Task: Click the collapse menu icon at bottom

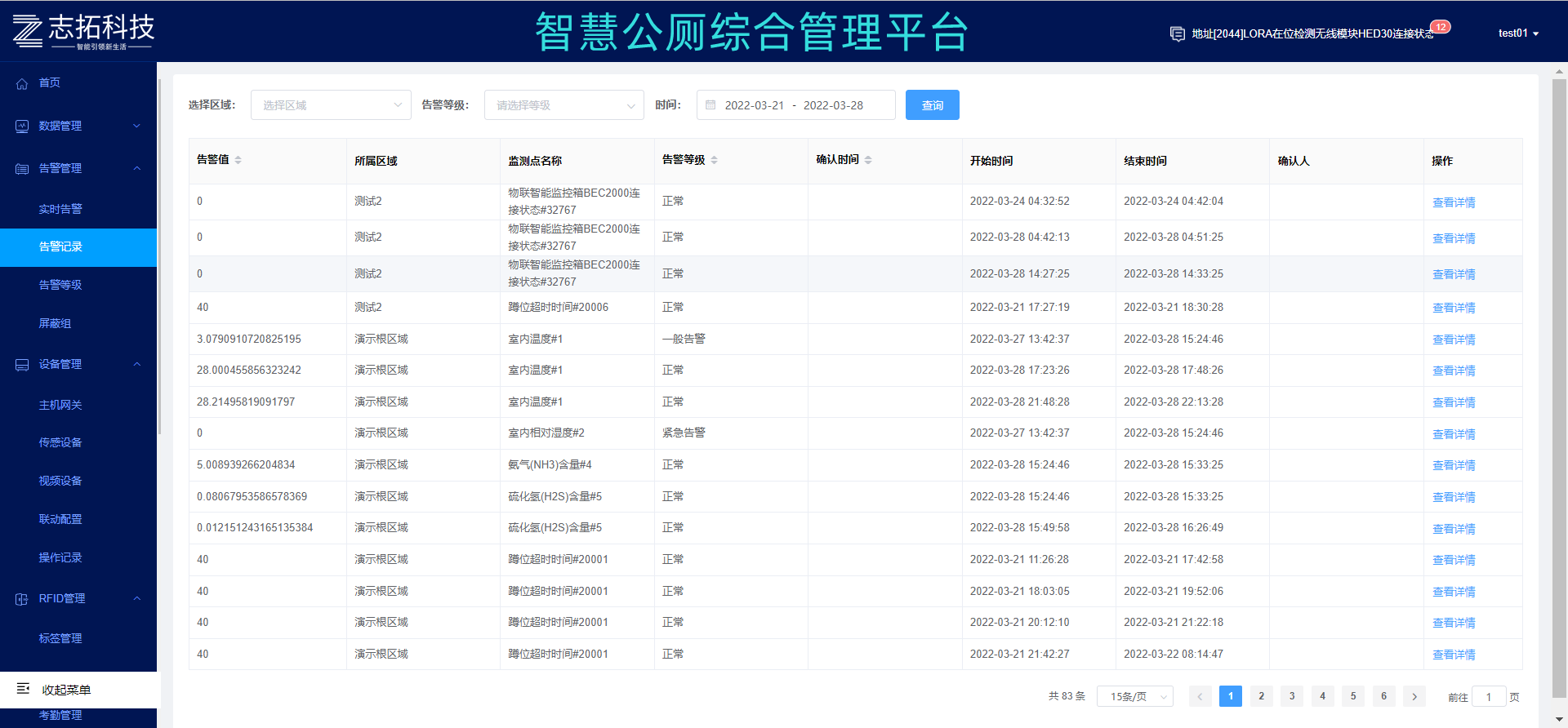Action: pyautogui.click(x=24, y=690)
